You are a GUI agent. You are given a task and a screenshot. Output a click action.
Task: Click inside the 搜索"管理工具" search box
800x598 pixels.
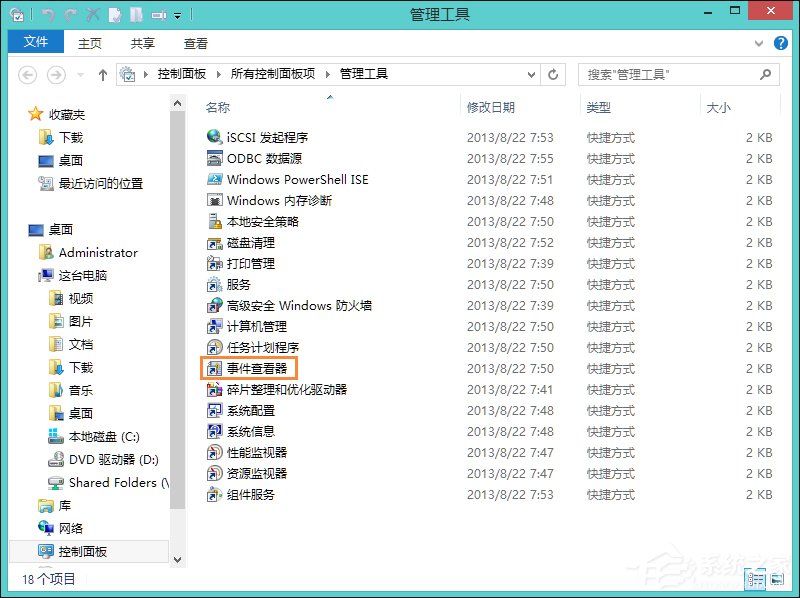click(x=670, y=74)
